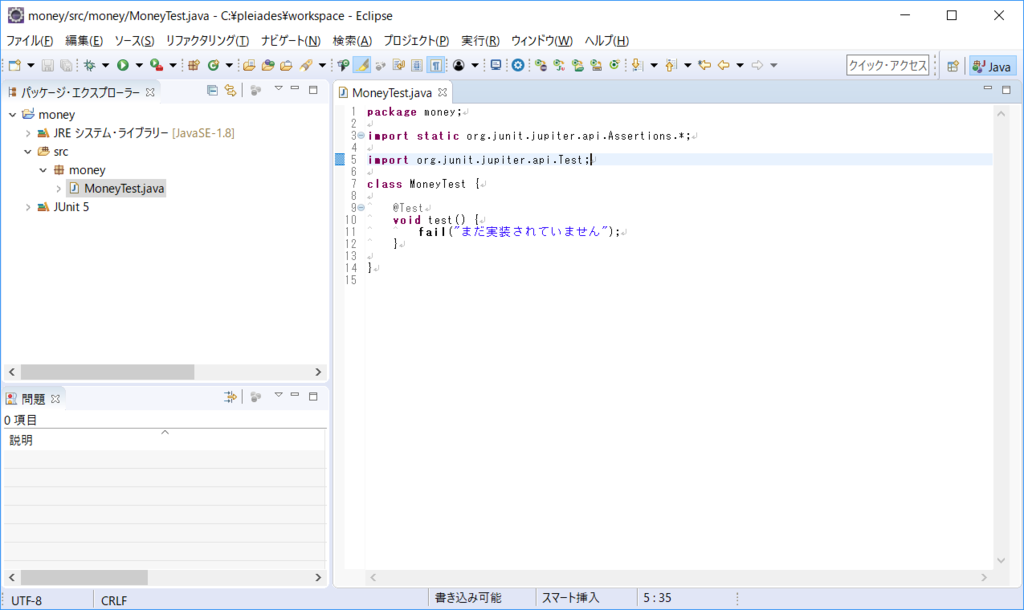This screenshot has width=1024, height=610.
Task: Open the プロジェクト(P) menu
Action: (x=416, y=40)
